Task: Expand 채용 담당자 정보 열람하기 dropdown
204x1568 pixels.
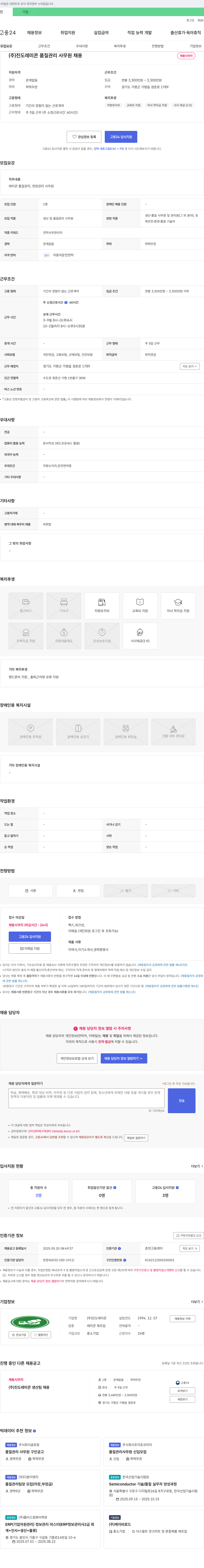Action: point(124,1058)
